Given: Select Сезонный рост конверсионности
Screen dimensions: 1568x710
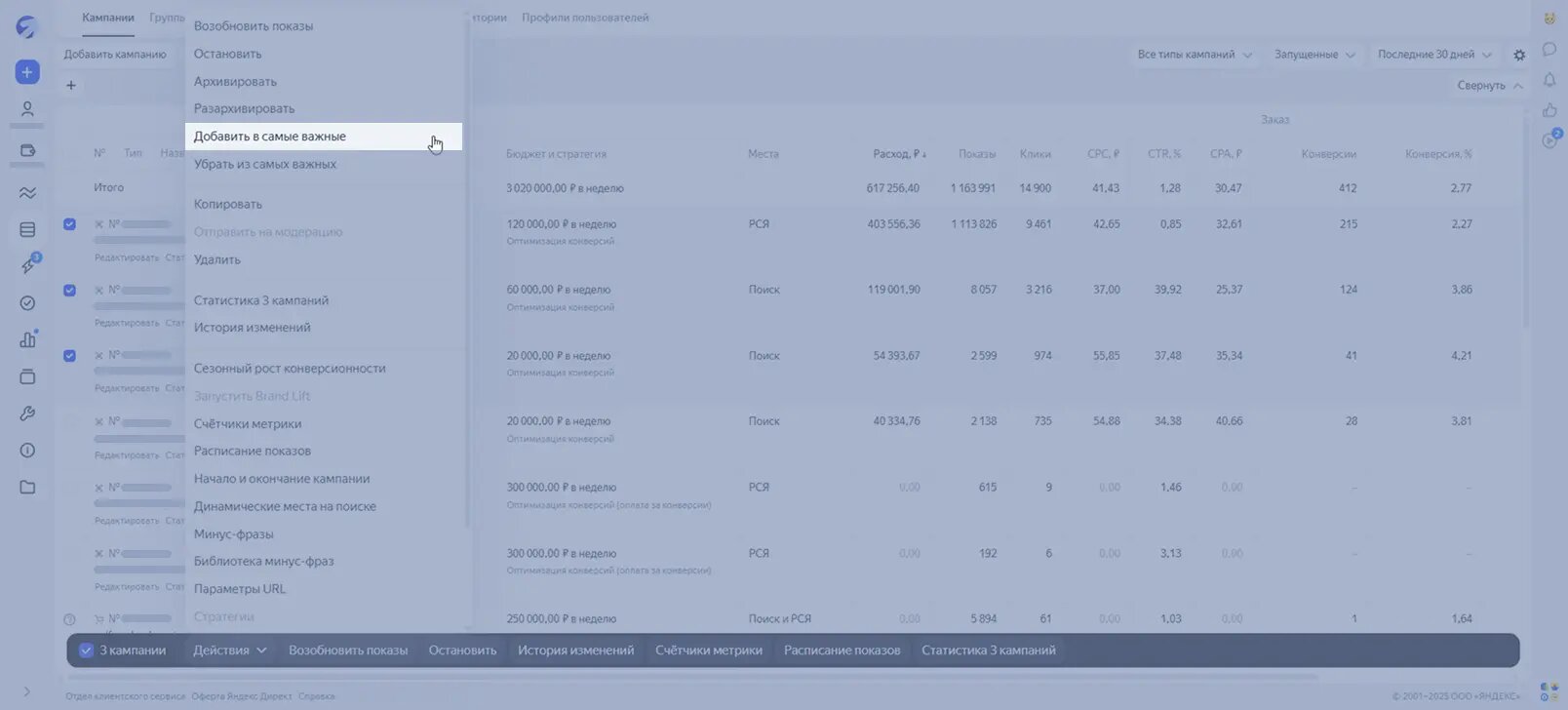Looking at the screenshot, I should tap(324, 369).
